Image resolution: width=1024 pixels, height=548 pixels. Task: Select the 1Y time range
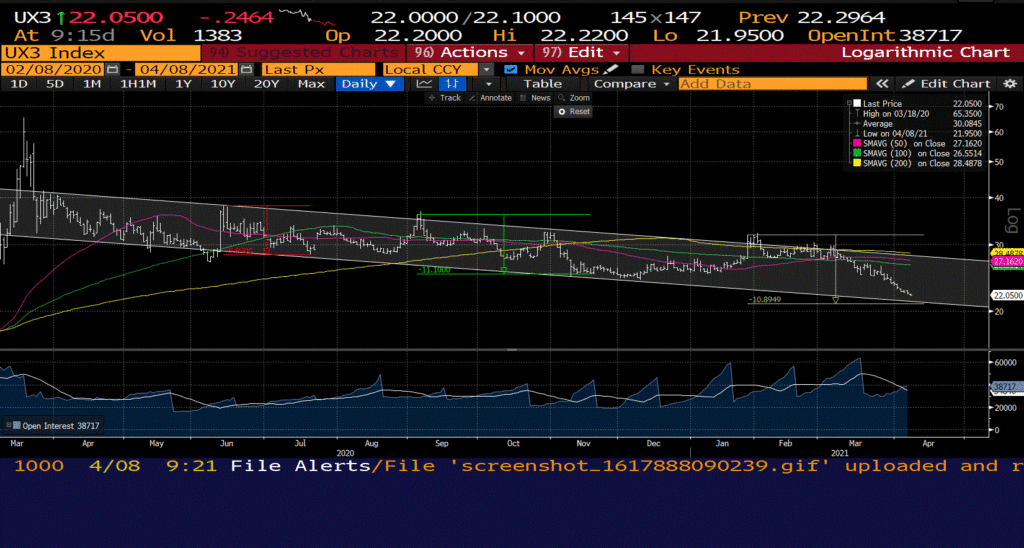(x=182, y=84)
